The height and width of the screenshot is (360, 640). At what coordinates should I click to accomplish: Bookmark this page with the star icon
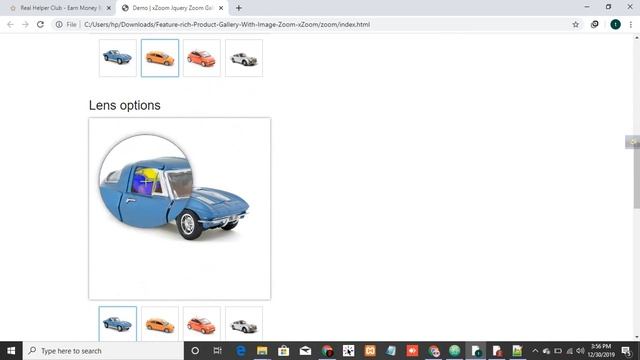click(x=576, y=24)
